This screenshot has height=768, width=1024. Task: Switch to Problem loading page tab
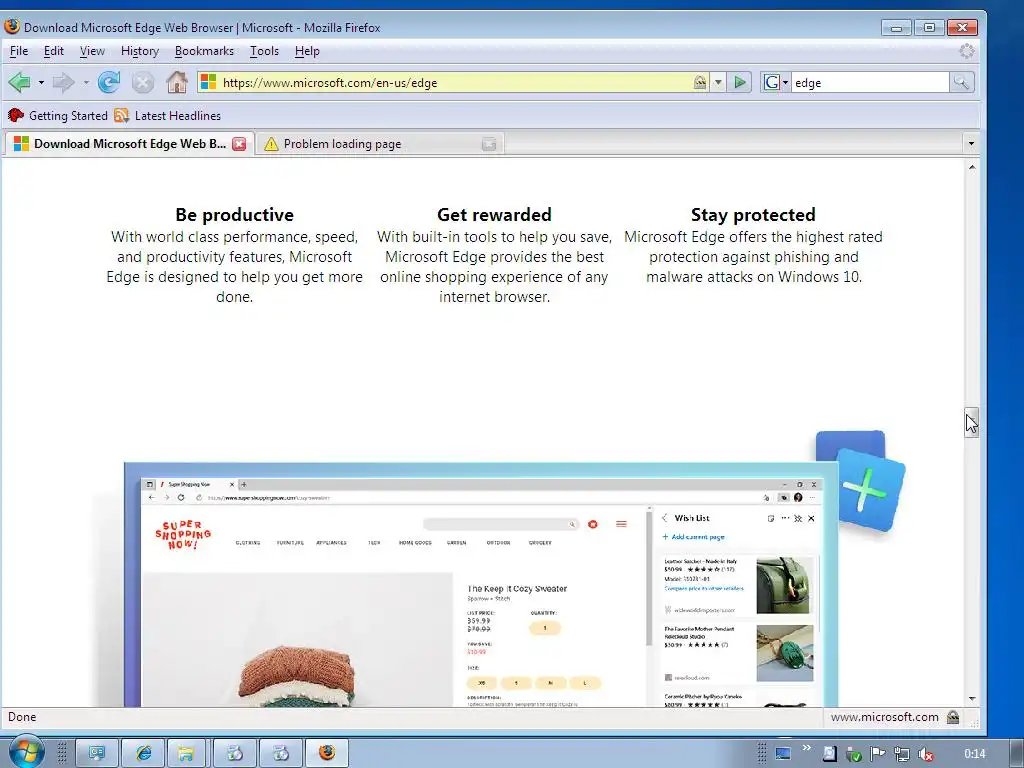[x=379, y=144]
